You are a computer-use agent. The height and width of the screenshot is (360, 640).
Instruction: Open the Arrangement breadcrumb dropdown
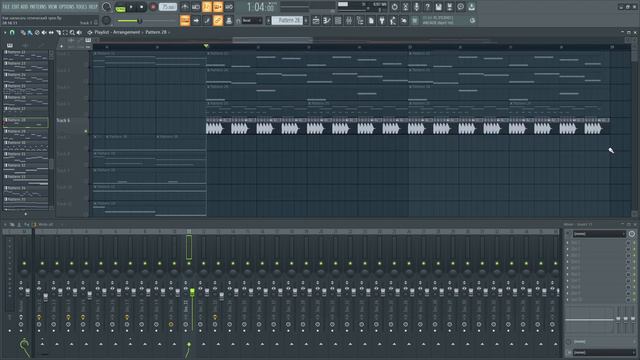[127, 32]
